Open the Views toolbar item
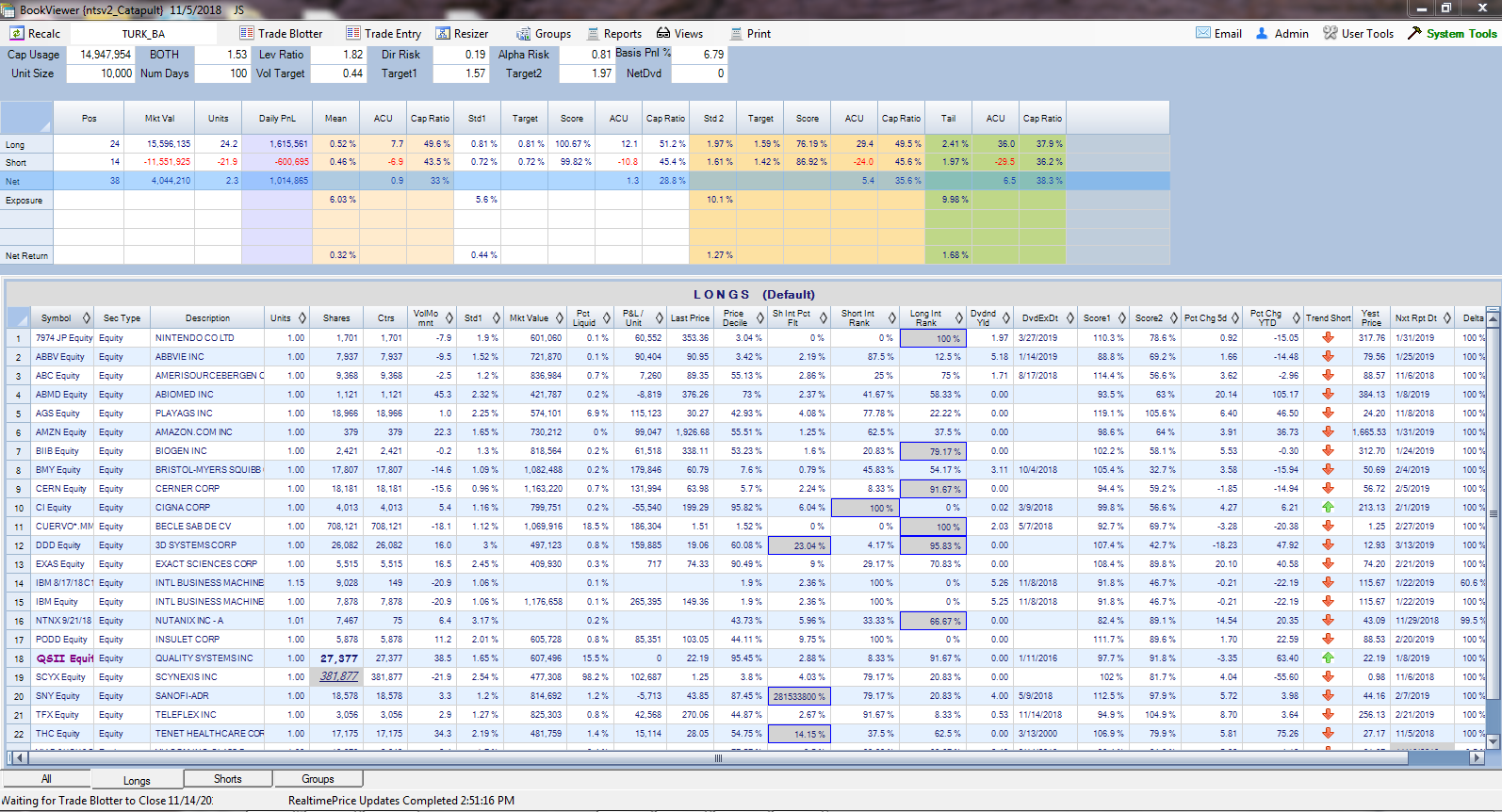 pyautogui.click(x=679, y=34)
